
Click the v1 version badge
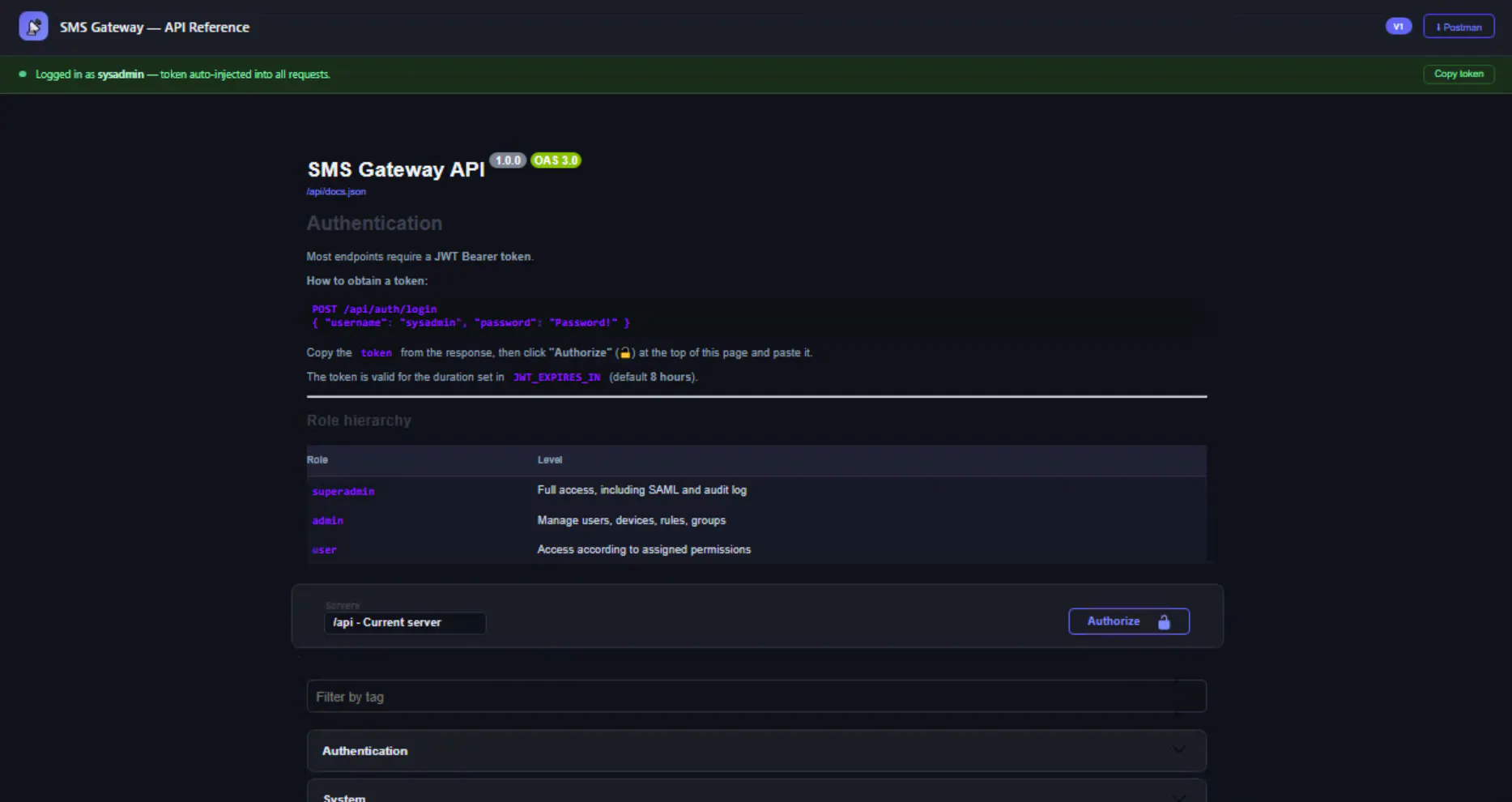click(x=1398, y=27)
